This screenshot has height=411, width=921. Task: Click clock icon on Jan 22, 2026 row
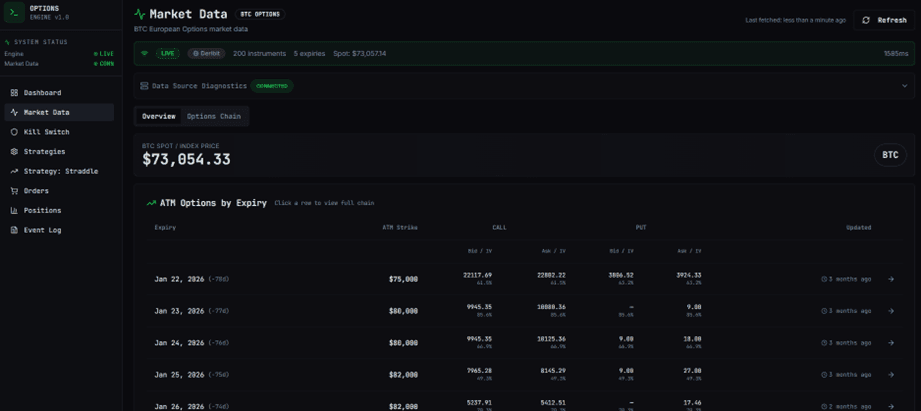coord(823,279)
